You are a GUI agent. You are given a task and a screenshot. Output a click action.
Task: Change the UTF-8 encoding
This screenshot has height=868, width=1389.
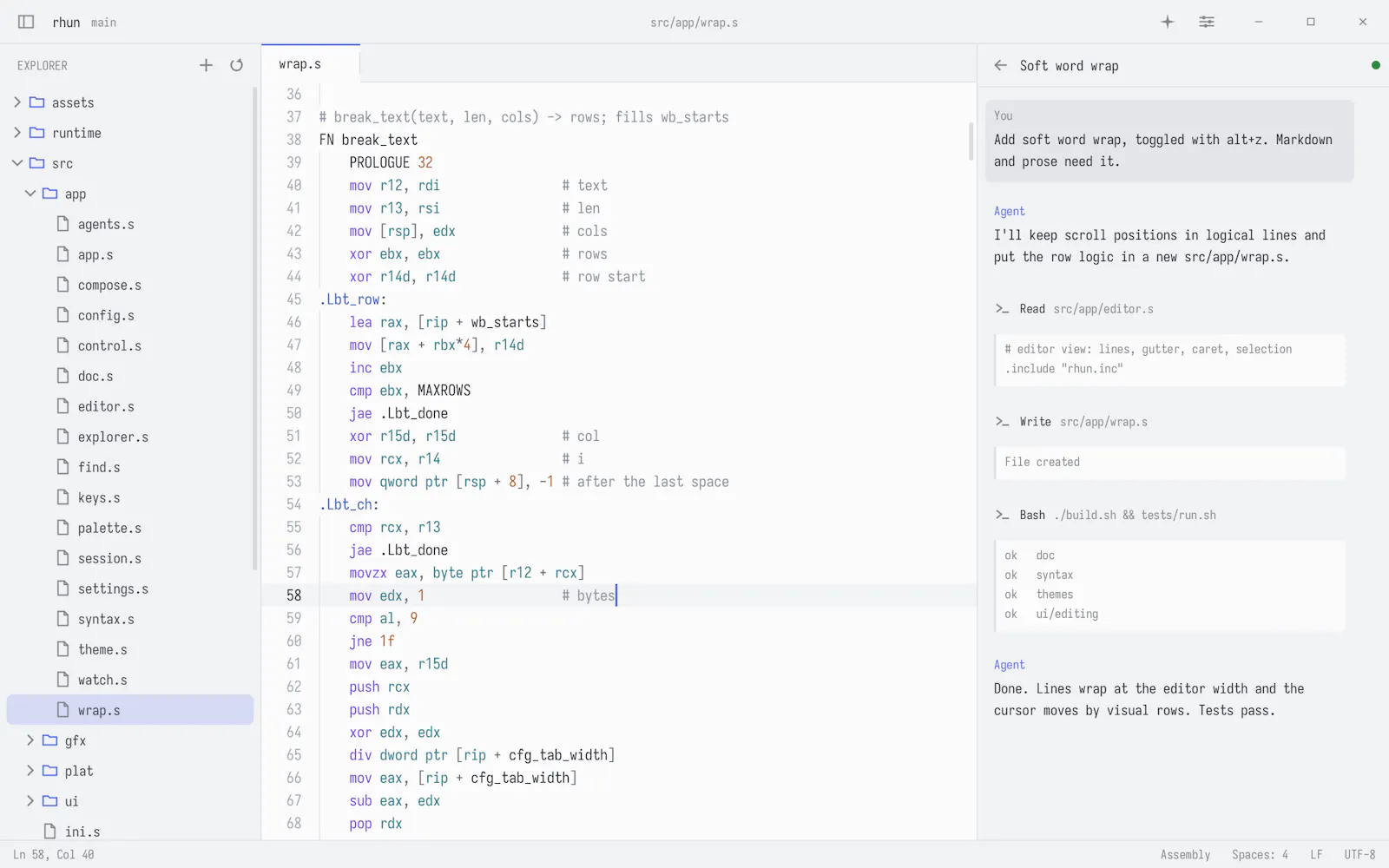pyautogui.click(x=1359, y=855)
